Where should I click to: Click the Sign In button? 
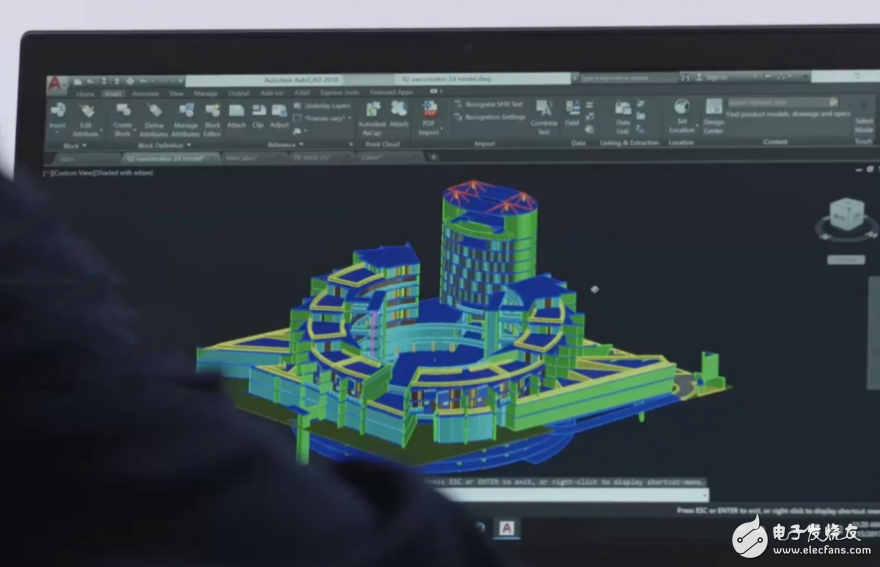tap(716, 77)
